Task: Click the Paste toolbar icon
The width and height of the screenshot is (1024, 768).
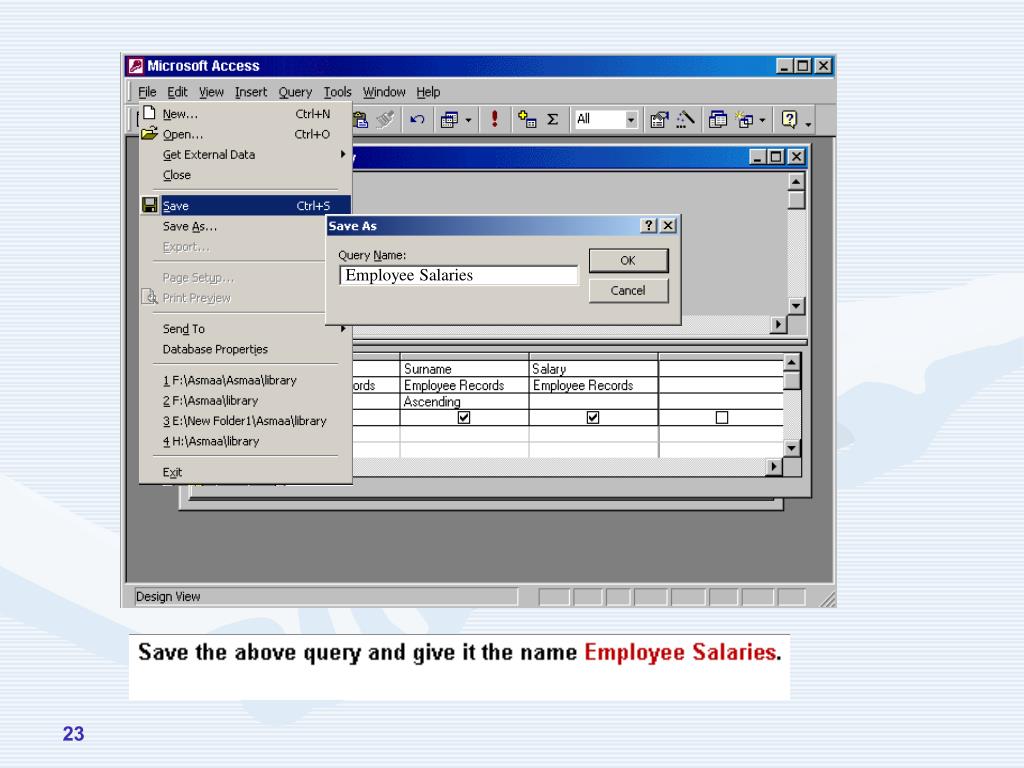Action: 360,120
